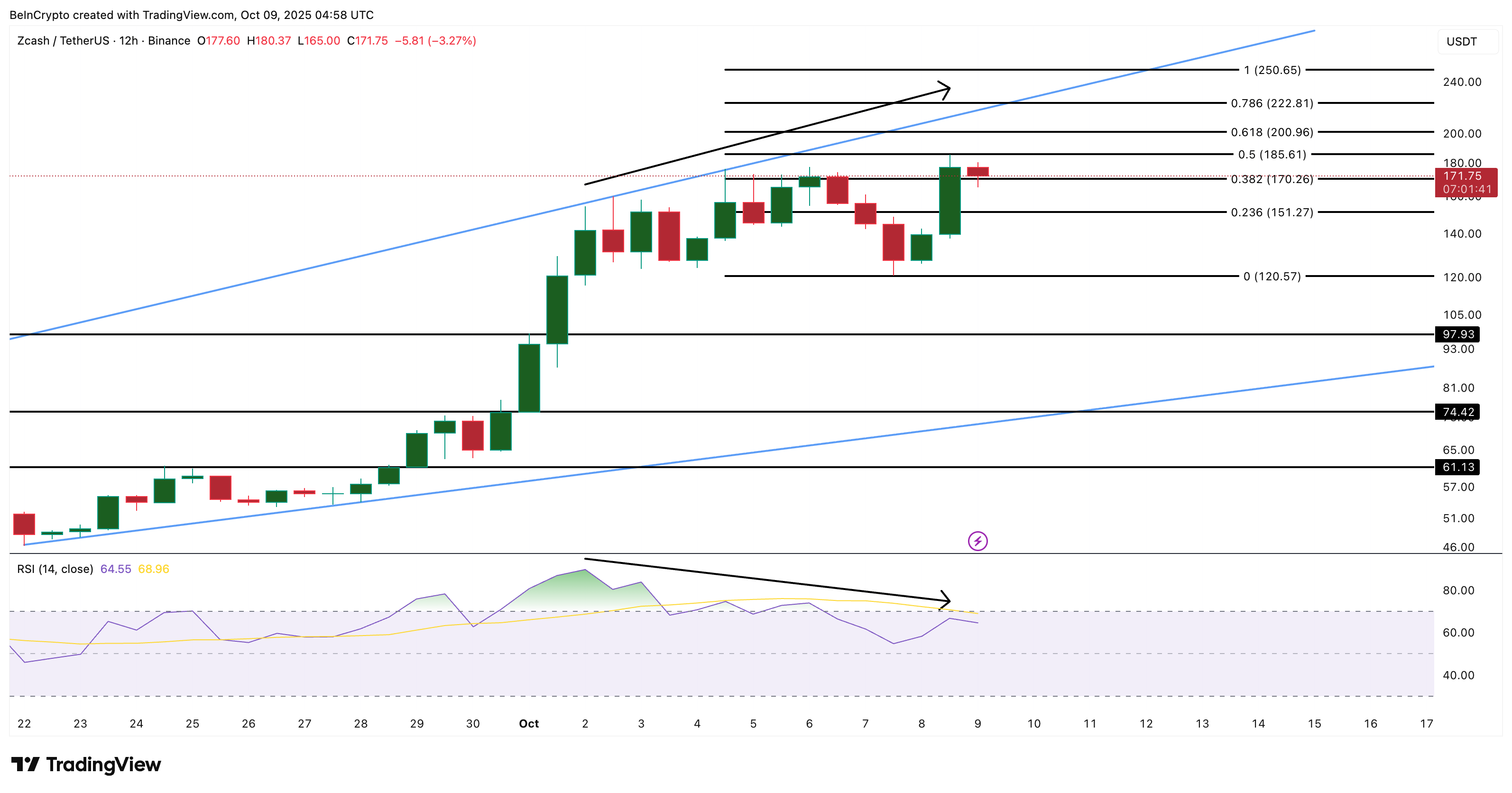Select the 61.13 horizontal line price label
The width and height of the screenshot is (1512, 793).
pyautogui.click(x=1457, y=467)
